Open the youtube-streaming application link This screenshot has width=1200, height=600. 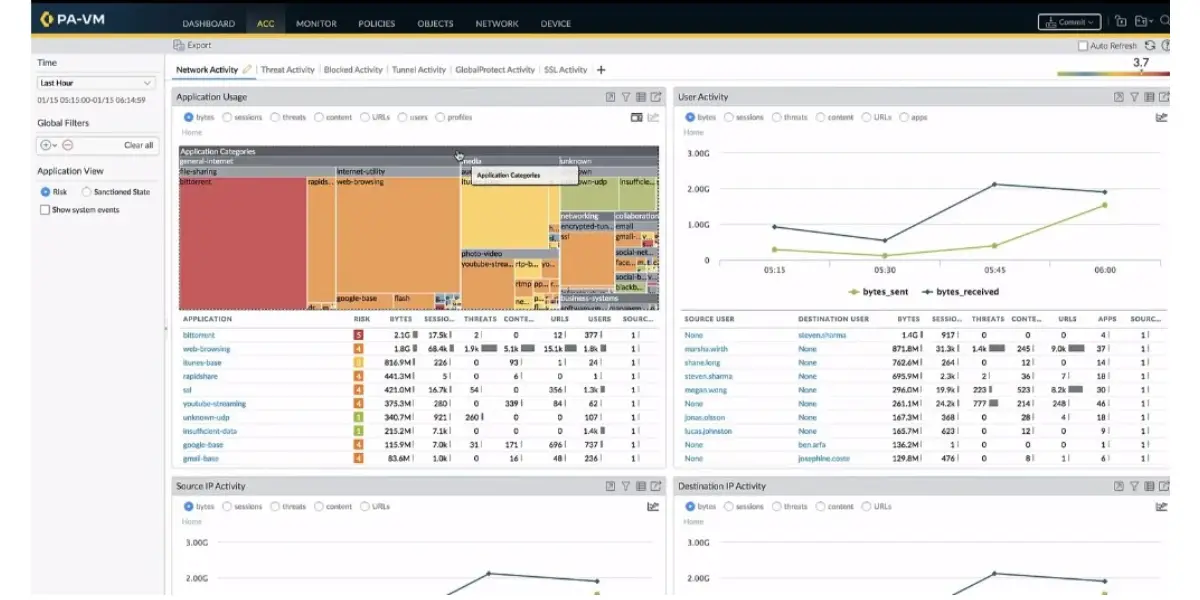coord(214,404)
